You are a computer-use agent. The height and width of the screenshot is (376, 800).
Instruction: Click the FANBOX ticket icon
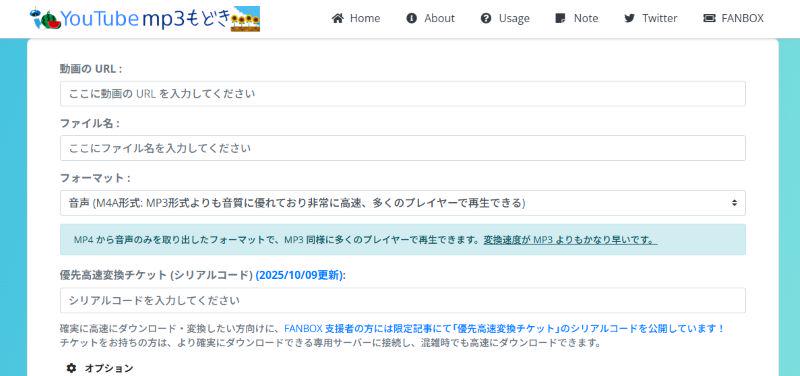(x=709, y=18)
